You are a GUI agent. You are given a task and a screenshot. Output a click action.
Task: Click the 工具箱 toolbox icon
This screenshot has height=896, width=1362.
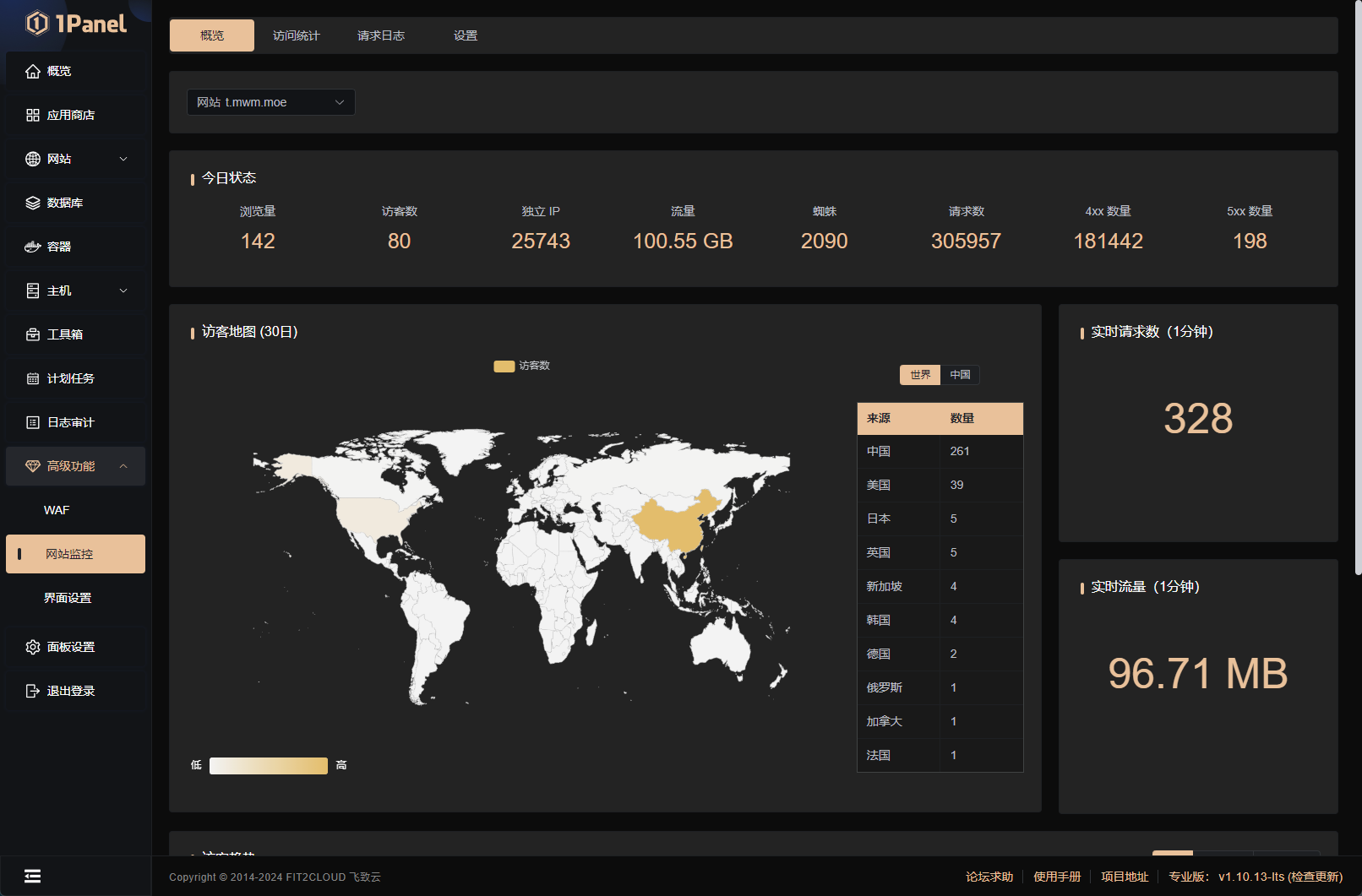pos(33,334)
